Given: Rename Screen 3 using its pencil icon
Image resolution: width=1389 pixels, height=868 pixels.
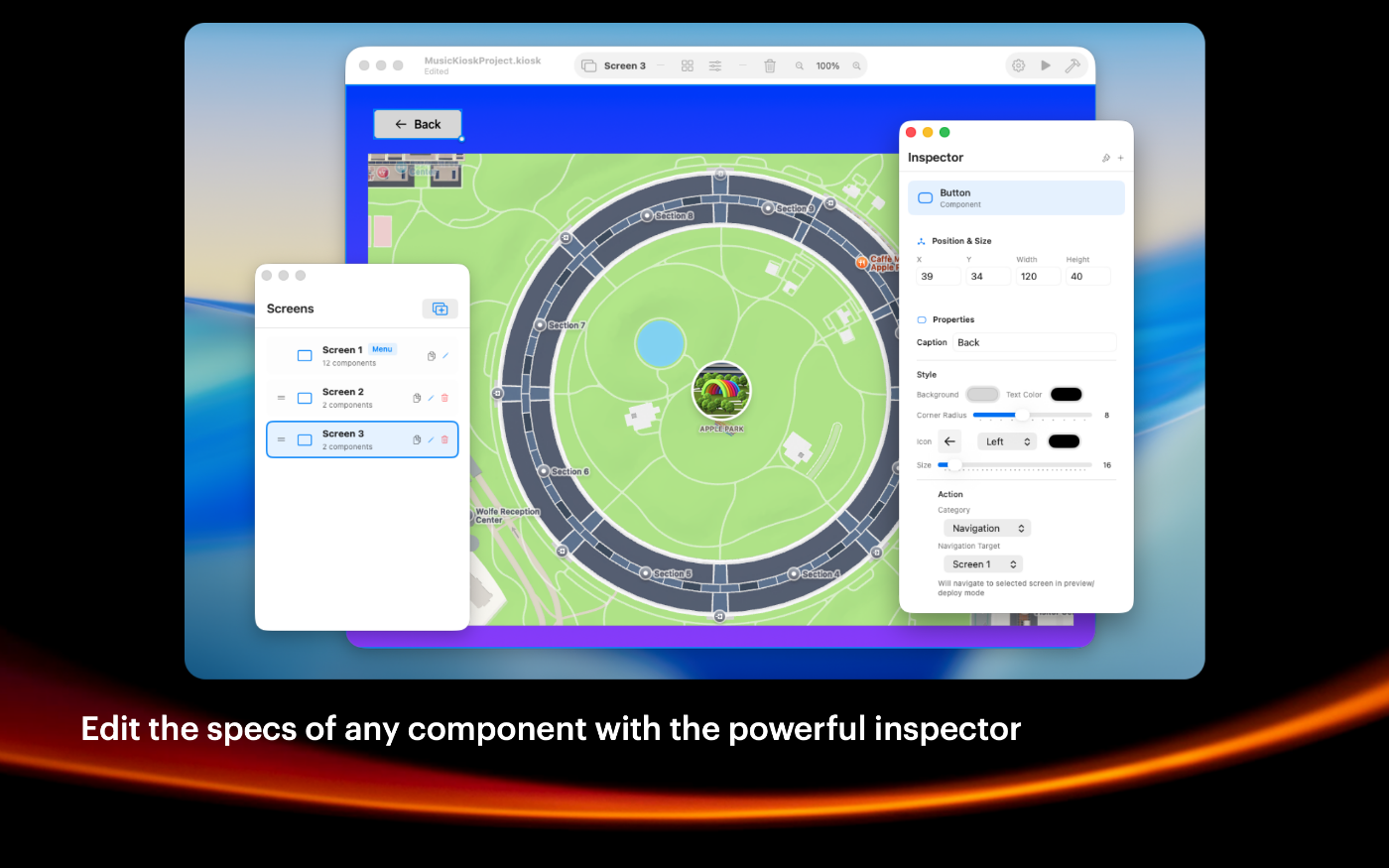Looking at the screenshot, I should (x=431, y=439).
